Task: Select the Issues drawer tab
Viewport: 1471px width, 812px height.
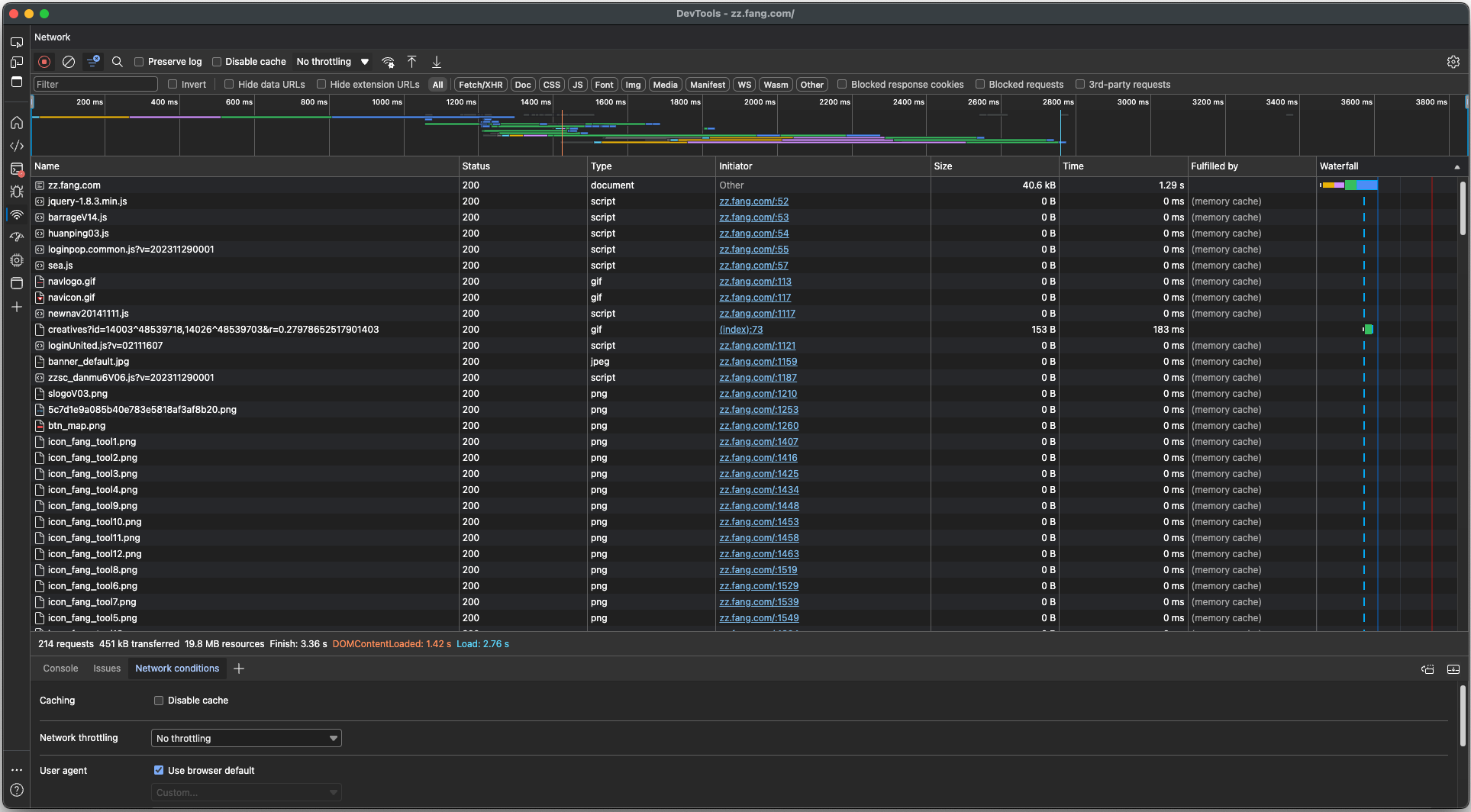Action: [x=107, y=669]
